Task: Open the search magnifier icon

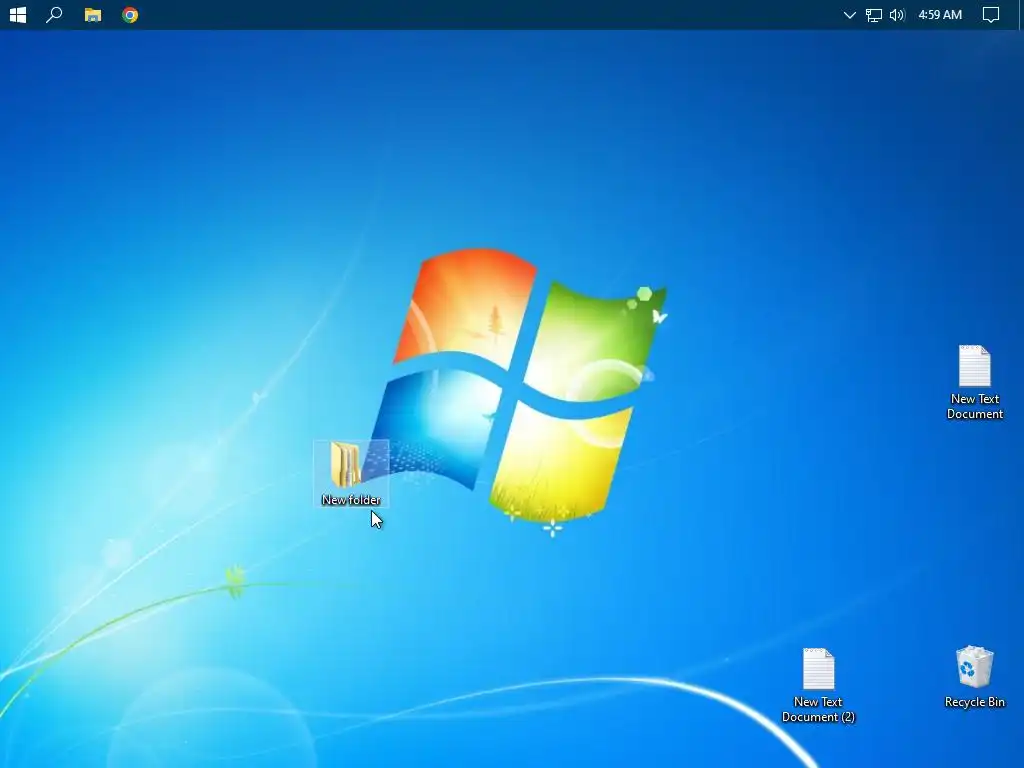Action: [x=54, y=14]
